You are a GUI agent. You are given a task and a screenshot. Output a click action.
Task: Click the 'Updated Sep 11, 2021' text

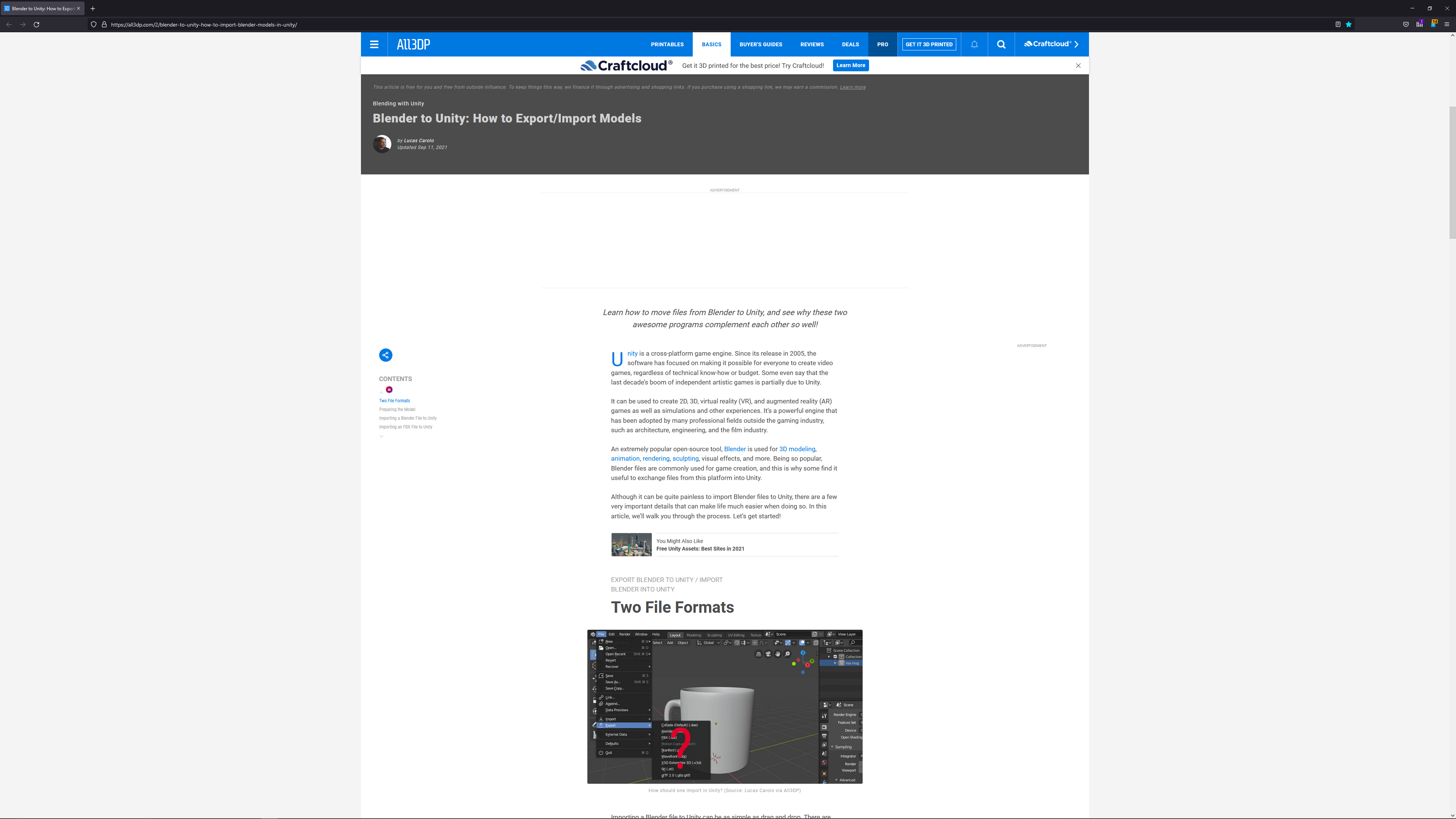coord(422,147)
